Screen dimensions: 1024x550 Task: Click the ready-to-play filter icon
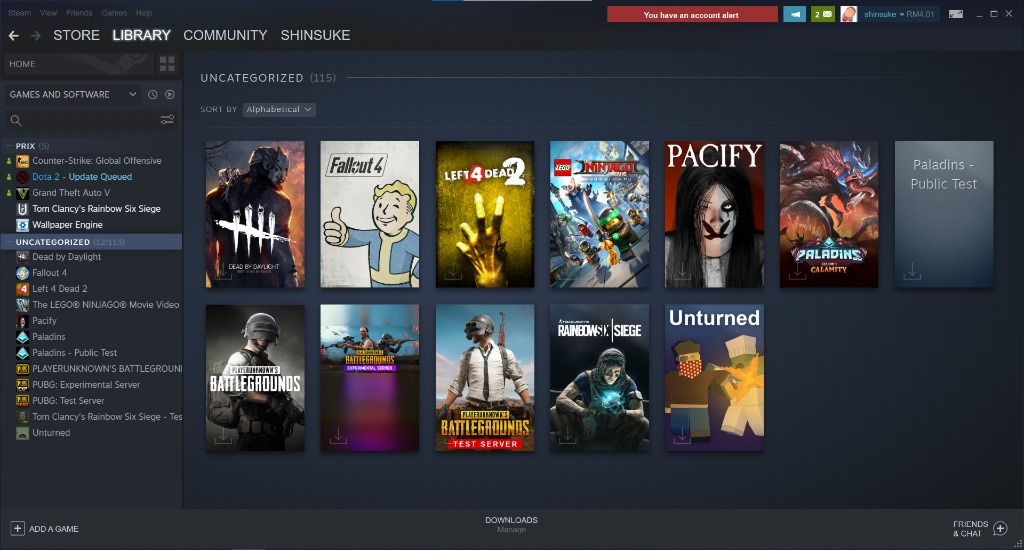(170, 94)
